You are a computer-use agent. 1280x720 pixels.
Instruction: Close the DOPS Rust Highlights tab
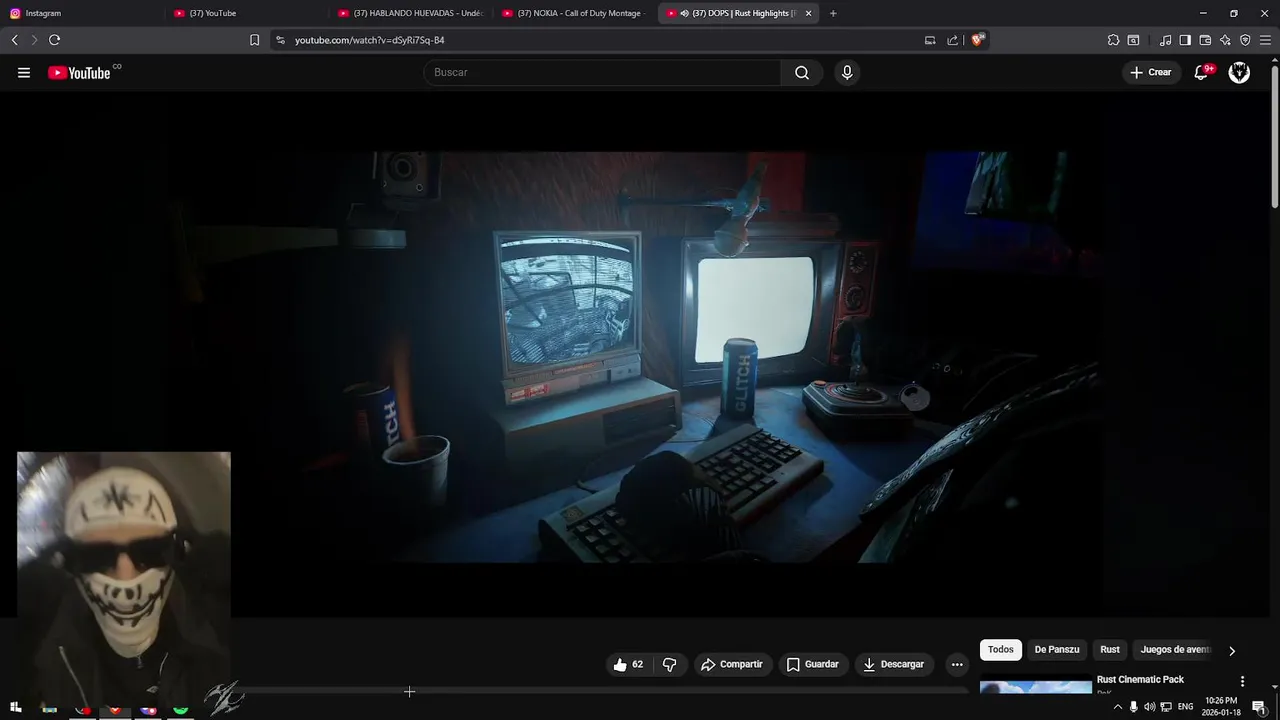808,13
